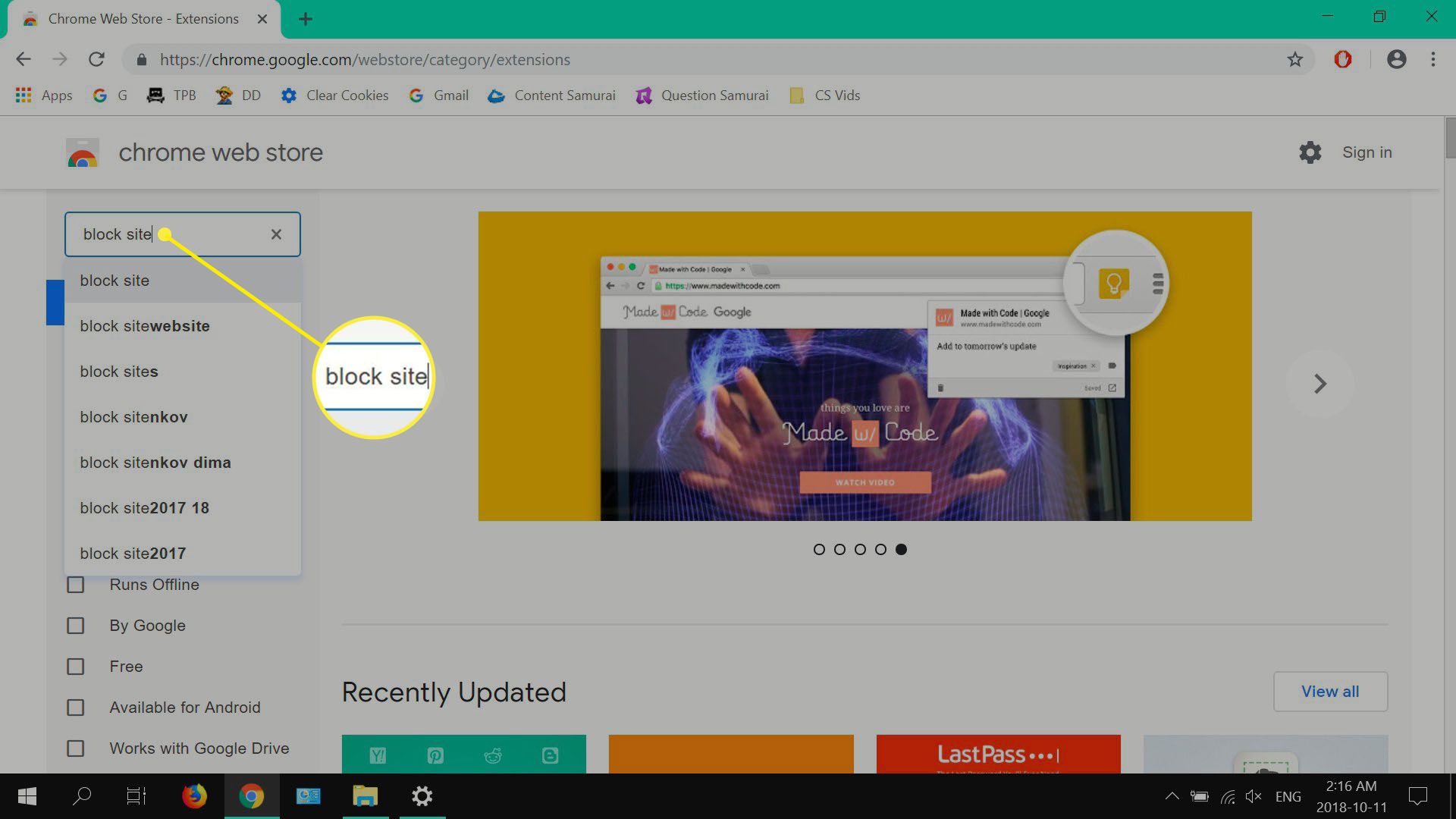The image size is (1456, 819).
Task: Open the Content Samurai bookmark
Action: [551, 96]
